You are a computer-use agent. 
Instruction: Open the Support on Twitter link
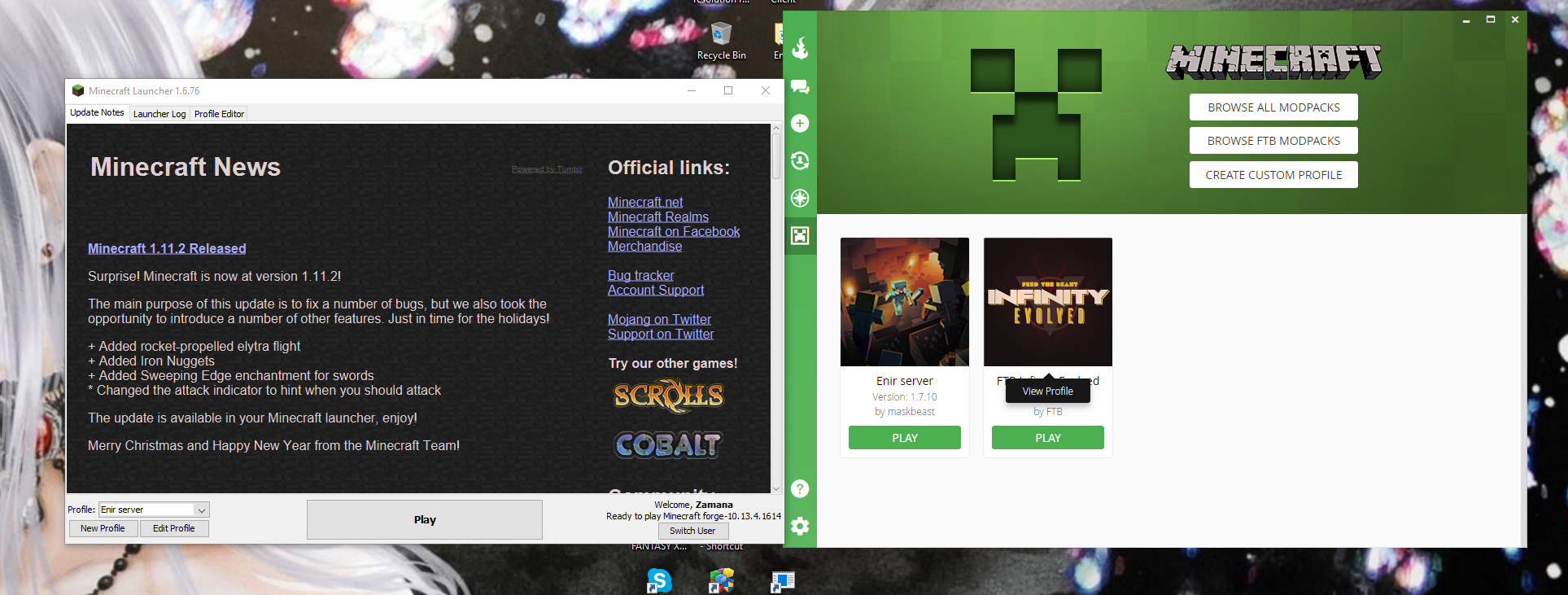coord(661,334)
